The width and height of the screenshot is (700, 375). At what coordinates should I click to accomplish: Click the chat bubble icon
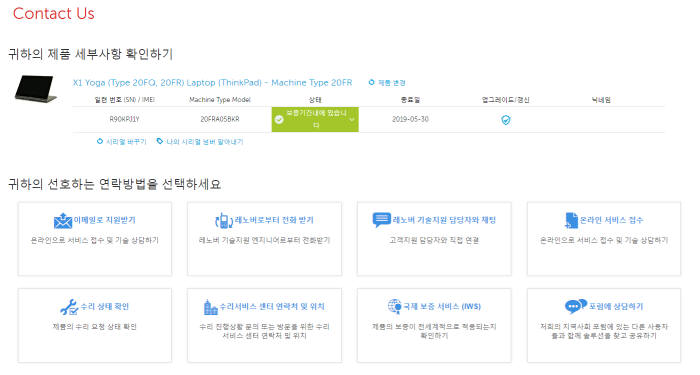click(x=381, y=220)
